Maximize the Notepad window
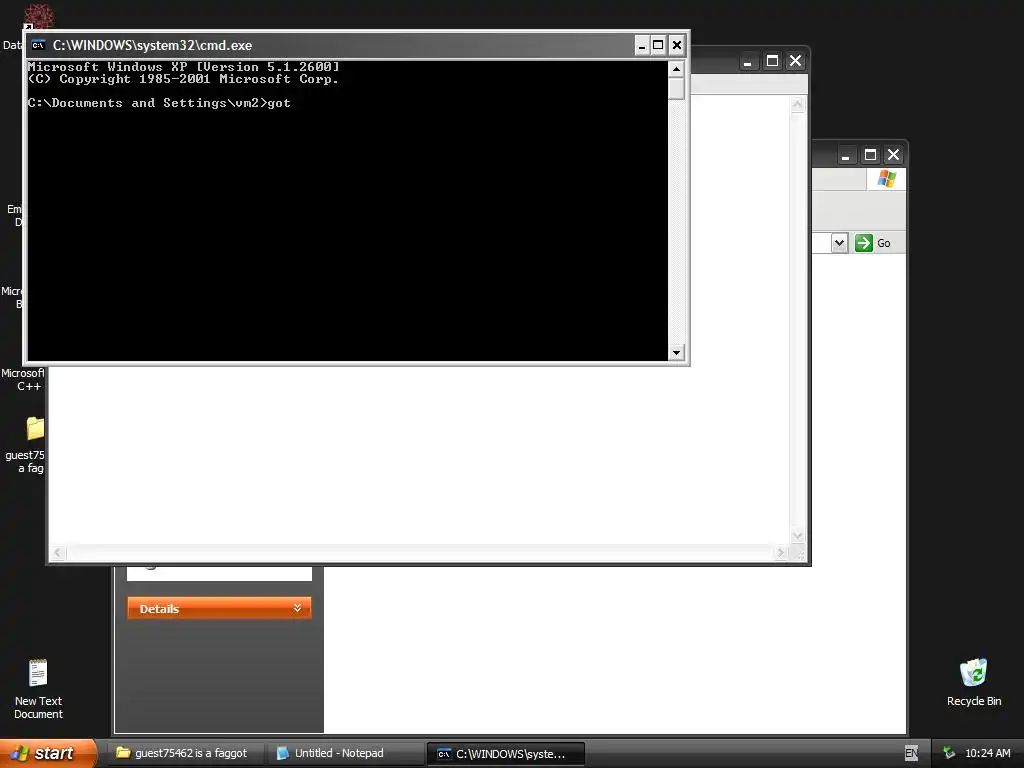1024x768 pixels. click(772, 61)
